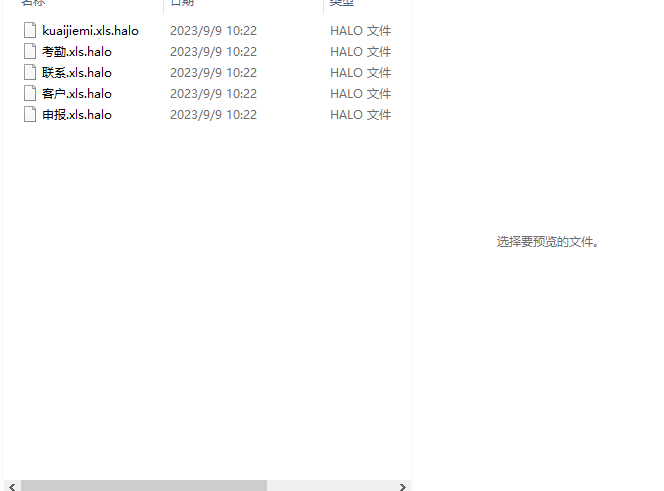664x491 pixels.
Task: Sort by the name column header
Action: (33, 3)
